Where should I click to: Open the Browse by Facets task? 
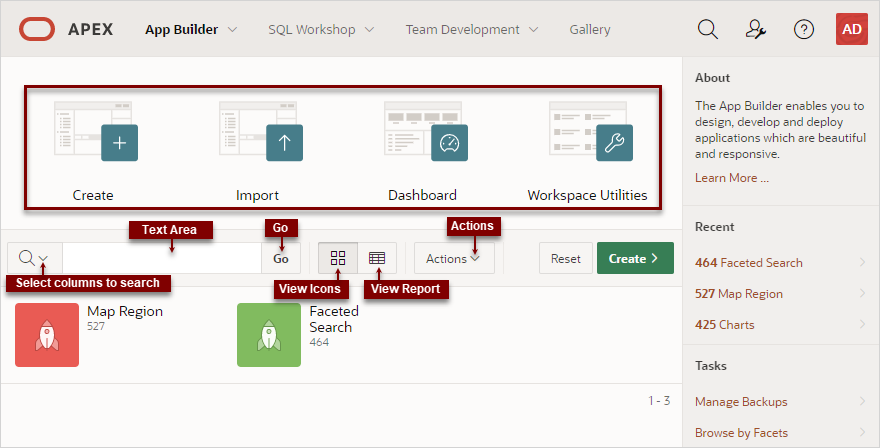click(x=741, y=433)
